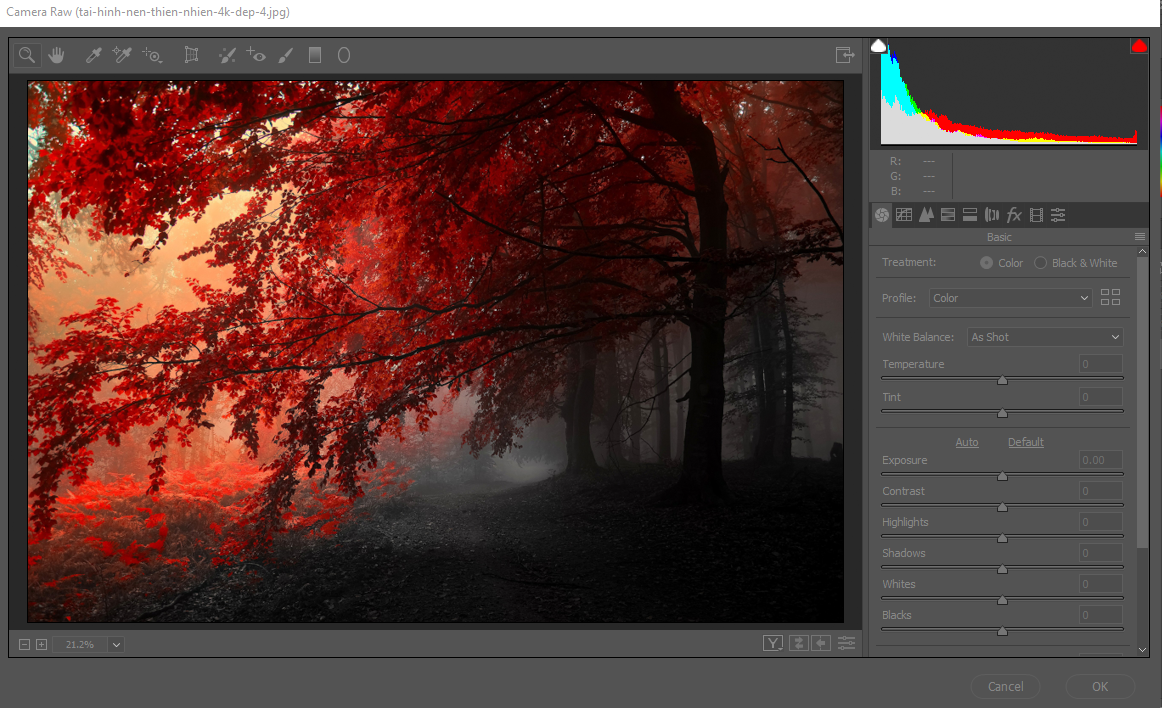
Task: Switch to the Tone Curve tab
Action: pos(904,214)
